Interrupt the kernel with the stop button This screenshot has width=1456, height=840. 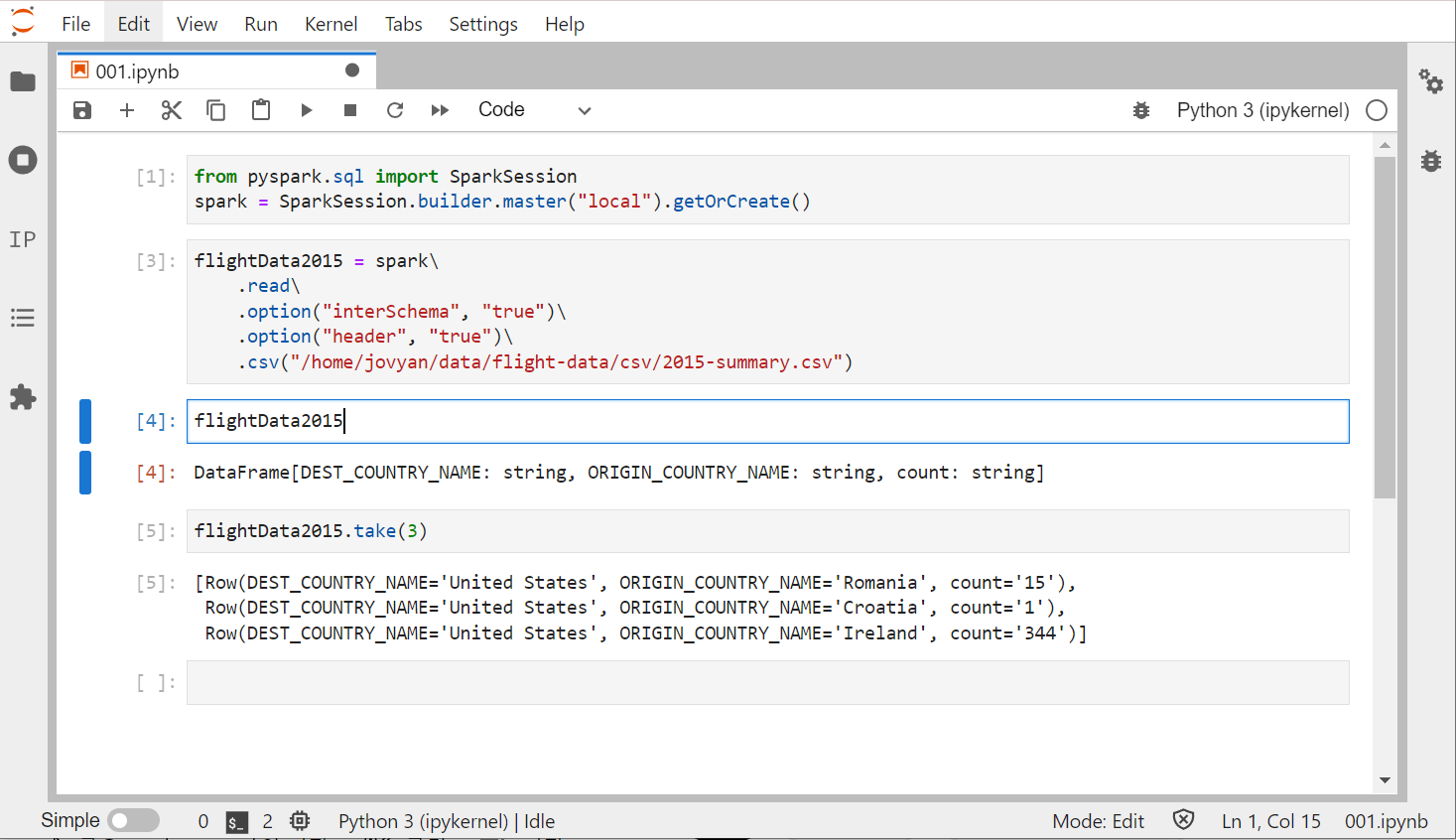pyautogui.click(x=350, y=110)
